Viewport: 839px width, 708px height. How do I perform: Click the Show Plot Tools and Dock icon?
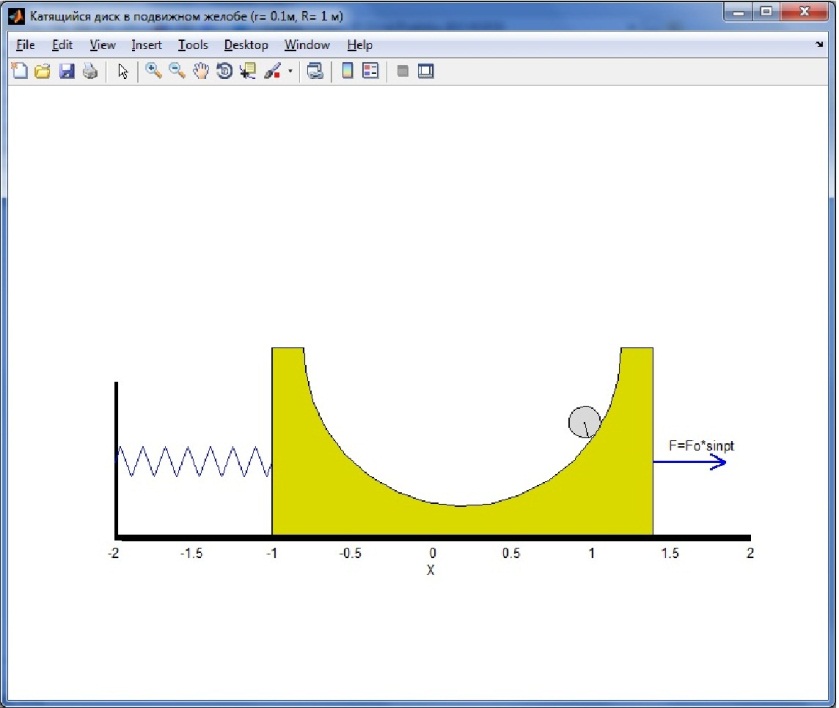426,71
